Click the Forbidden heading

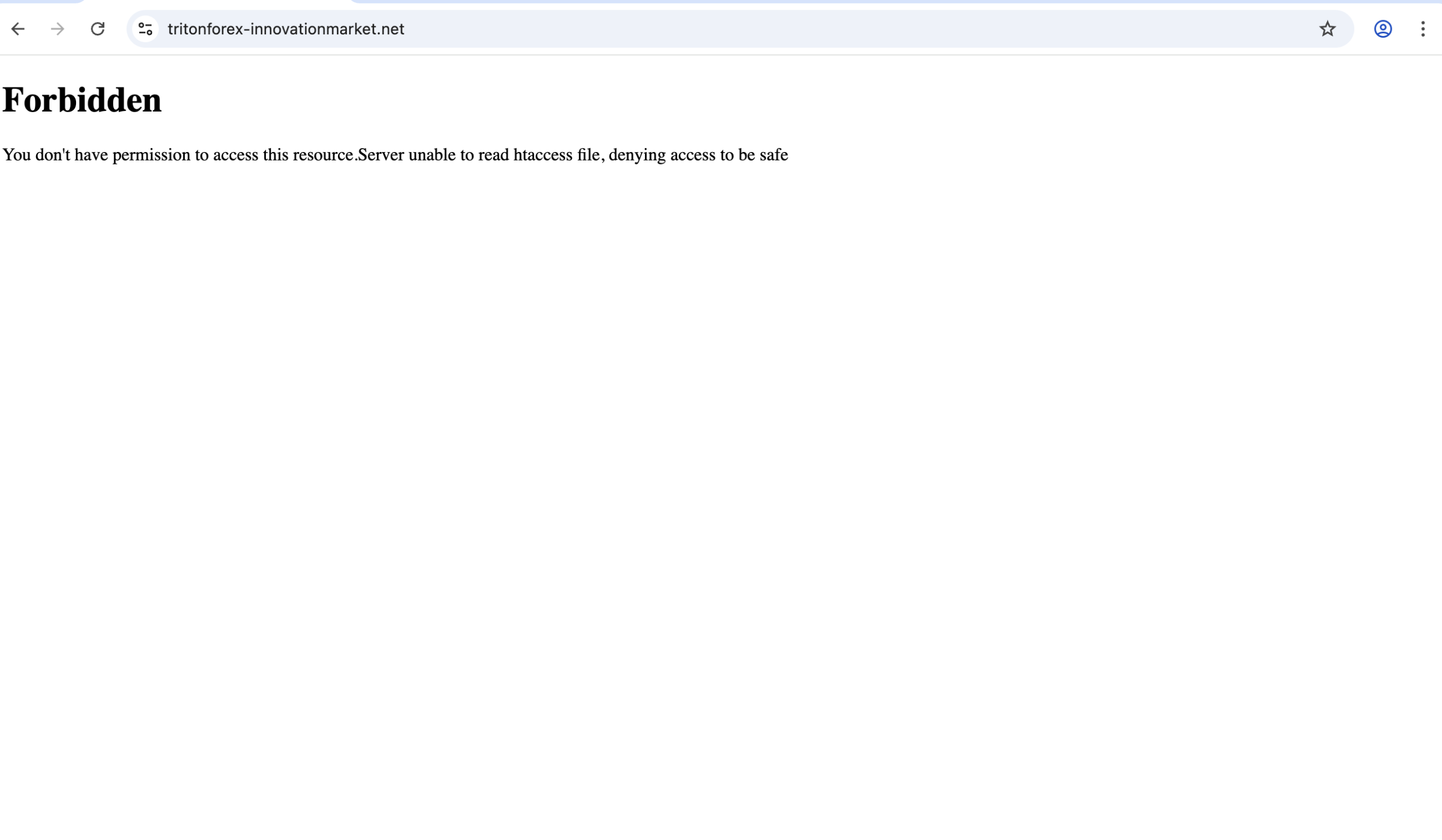pyautogui.click(x=82, y=100)
